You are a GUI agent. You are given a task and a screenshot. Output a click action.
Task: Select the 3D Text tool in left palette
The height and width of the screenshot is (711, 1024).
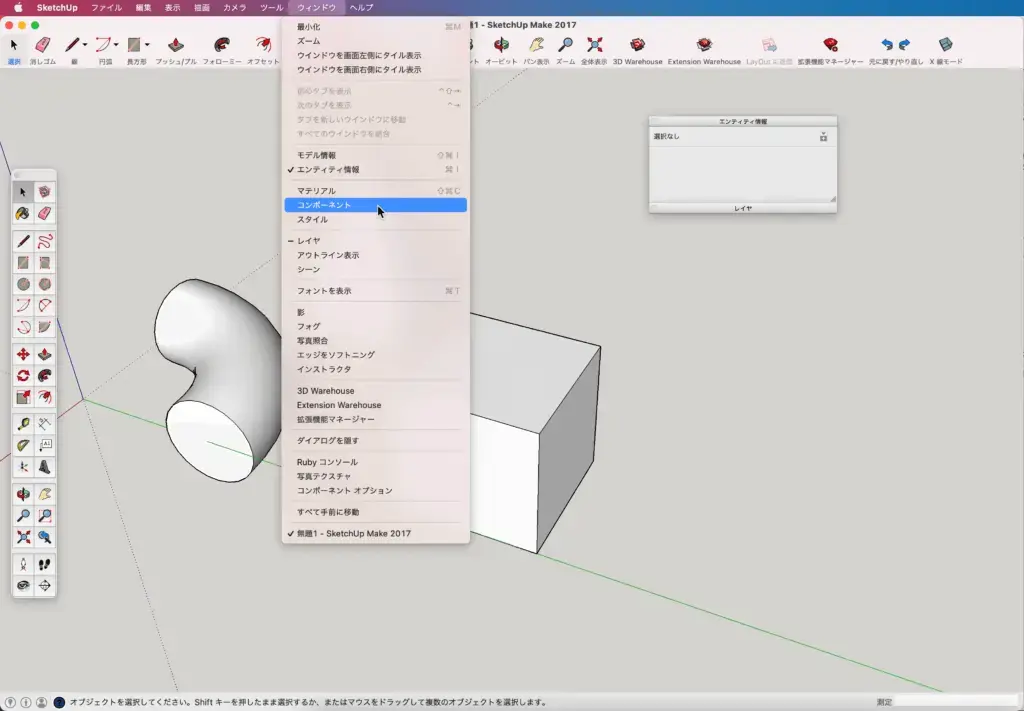point(44,467)
